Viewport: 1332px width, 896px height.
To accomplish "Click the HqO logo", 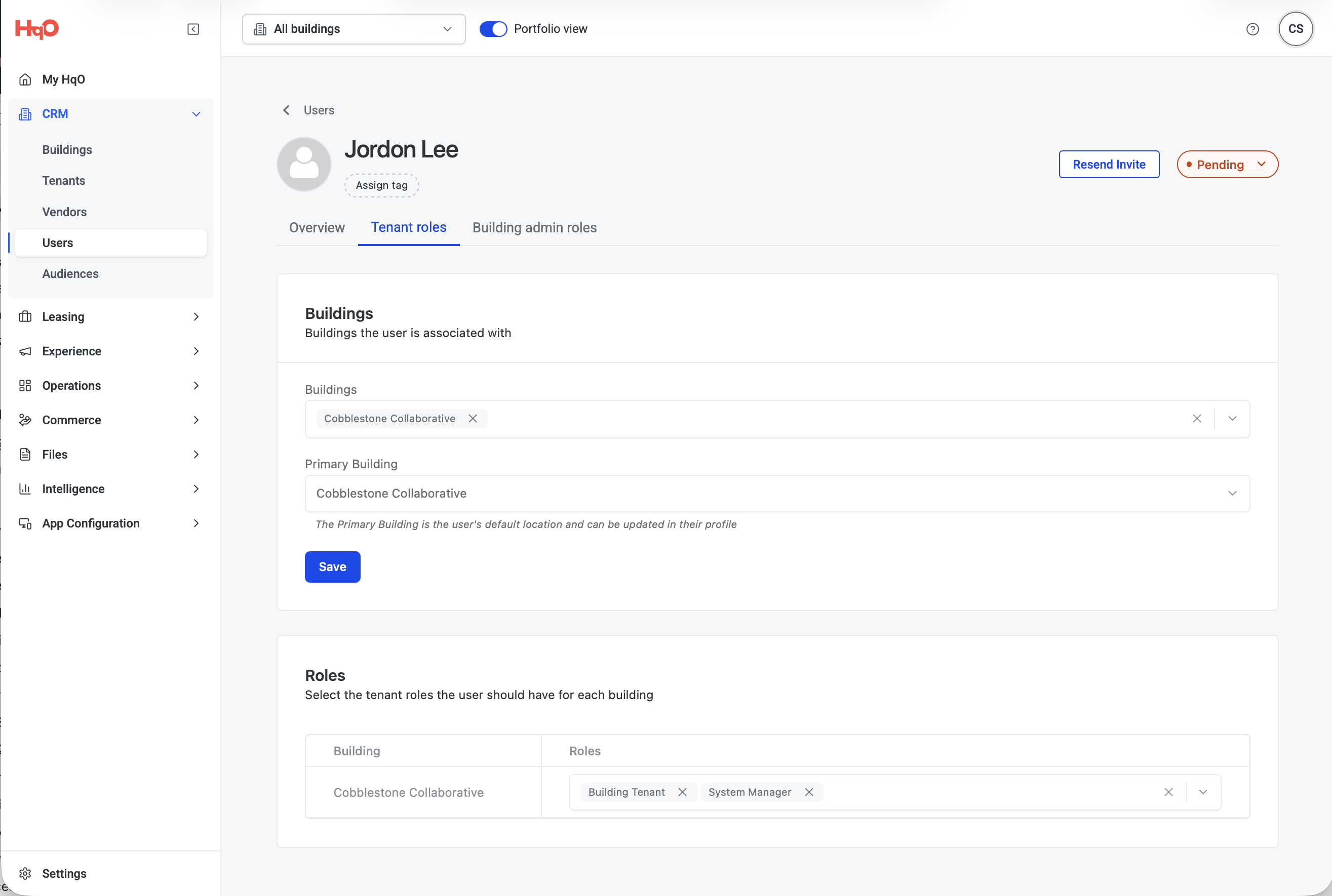I will [x=36, y=28].
